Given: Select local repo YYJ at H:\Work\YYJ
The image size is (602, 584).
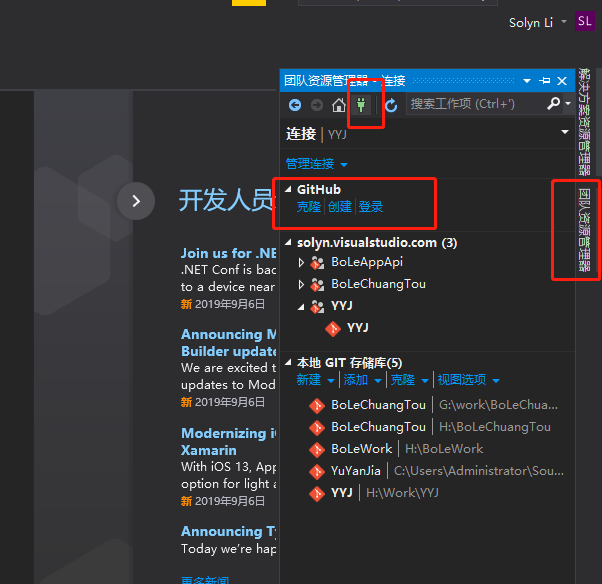Looking at the screenshot, I should click(x=374, y=493).
